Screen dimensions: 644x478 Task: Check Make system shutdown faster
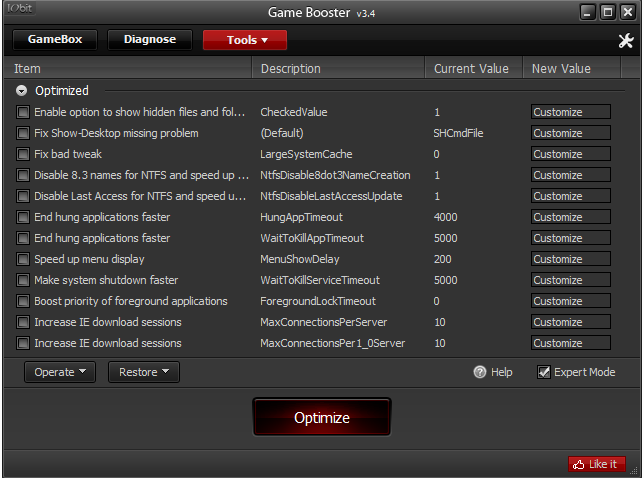[23, 280]
